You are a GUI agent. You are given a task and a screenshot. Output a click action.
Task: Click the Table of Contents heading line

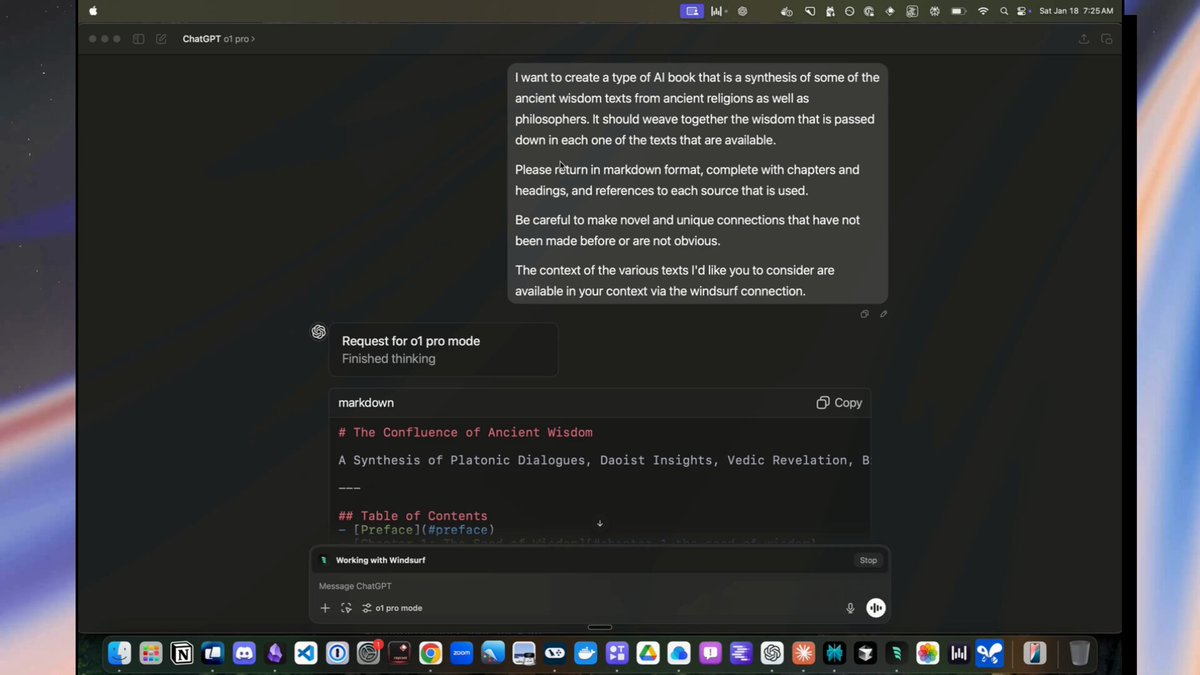pyautogui.click(x=413, y=516)
